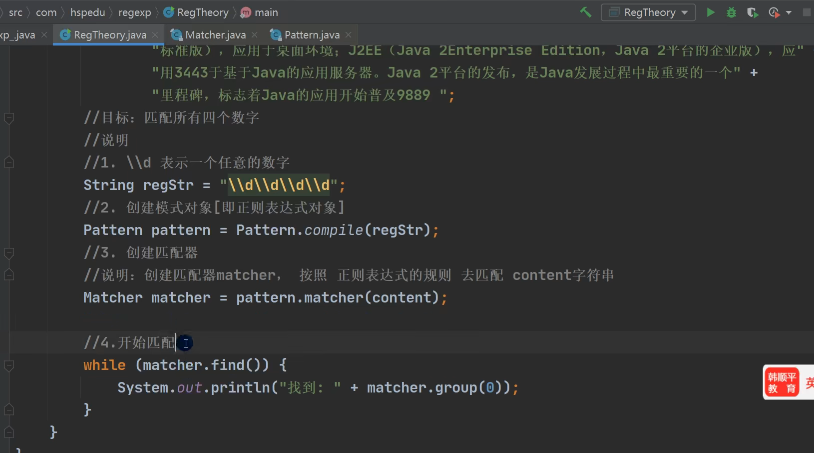Screen dimensions: 814x453
Task: Switch to the Pattern.java tab
Action: pos(311,35)
